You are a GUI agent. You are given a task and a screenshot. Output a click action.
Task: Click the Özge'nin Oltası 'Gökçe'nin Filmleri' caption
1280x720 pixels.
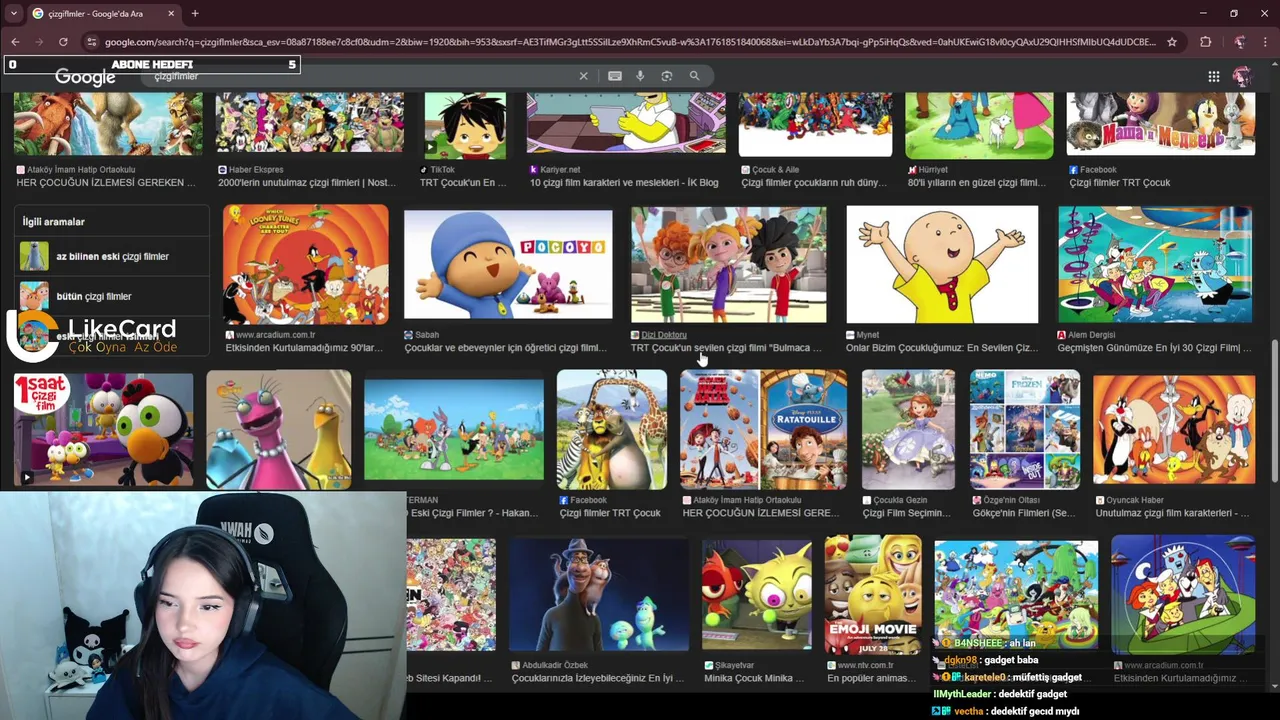(1023, 513)
